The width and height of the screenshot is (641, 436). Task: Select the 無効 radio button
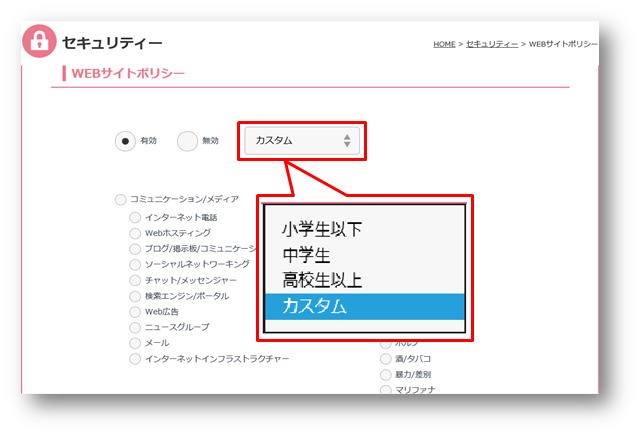click(187, 141)
